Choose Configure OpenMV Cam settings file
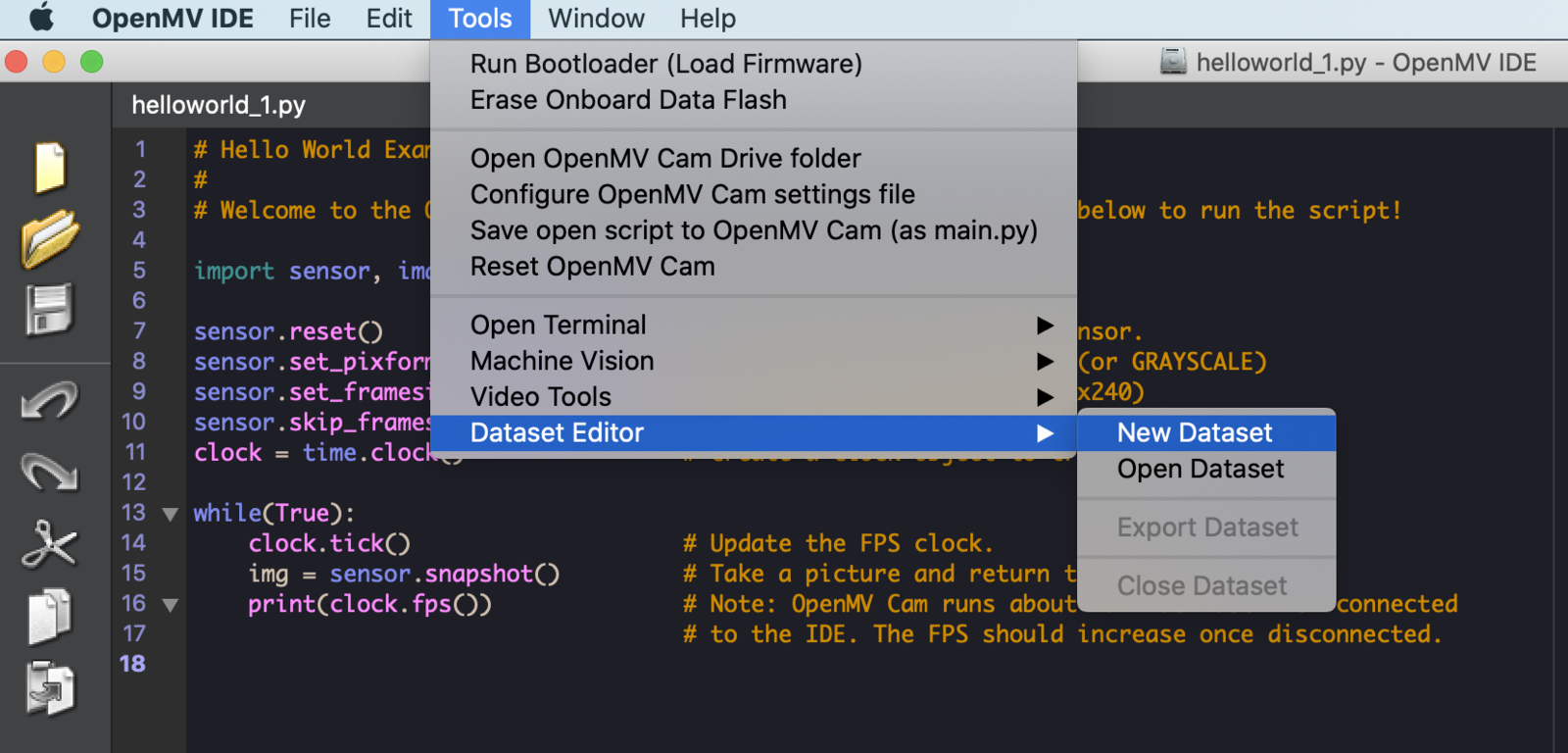 point(754,195)
